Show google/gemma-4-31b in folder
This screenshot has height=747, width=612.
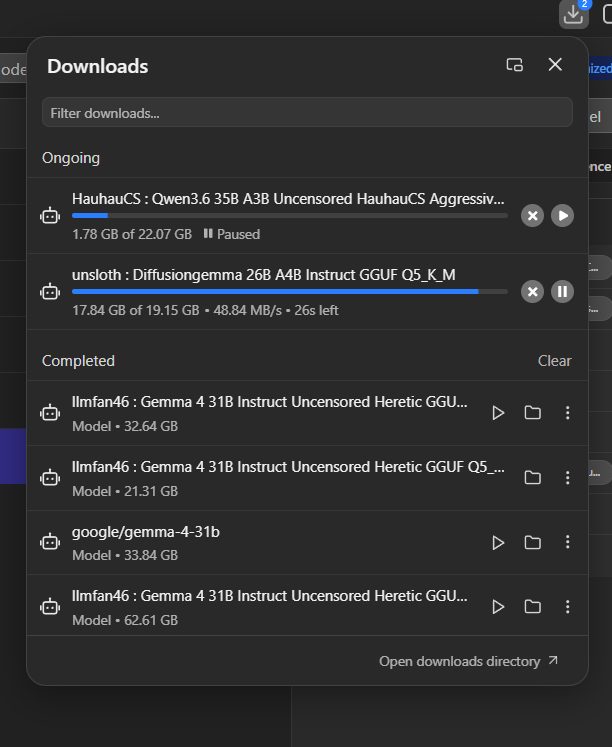pyautogui.click(x=532, y=543)
